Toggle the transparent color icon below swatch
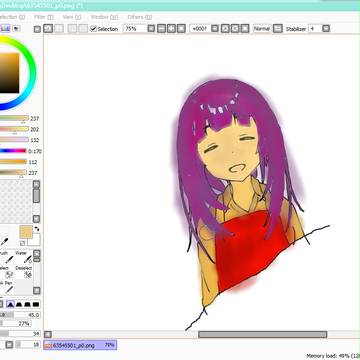The width and height of the screenshot is (360, 360). point(23,243)
